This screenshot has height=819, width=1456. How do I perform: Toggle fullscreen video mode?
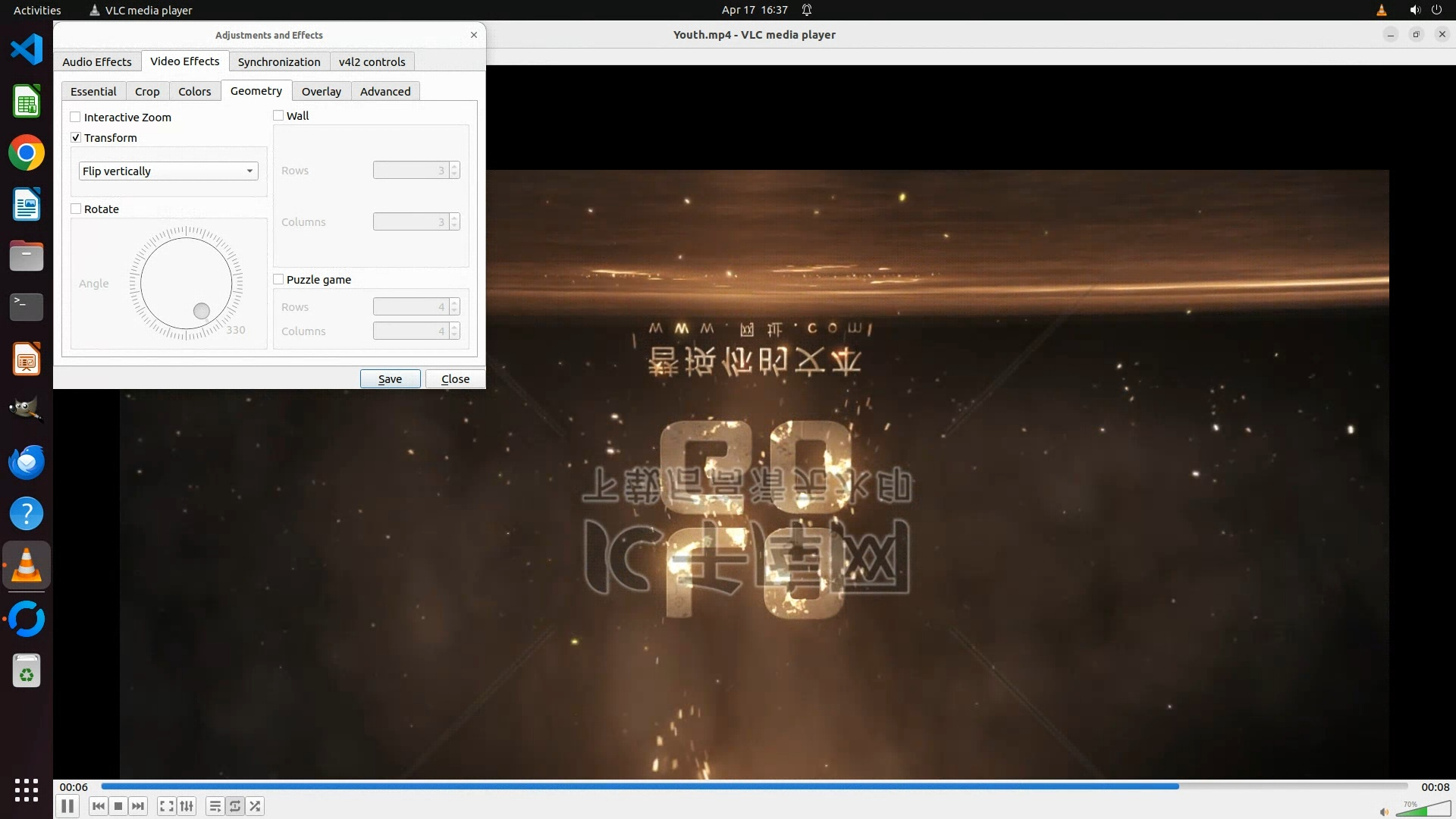[166, 806]
